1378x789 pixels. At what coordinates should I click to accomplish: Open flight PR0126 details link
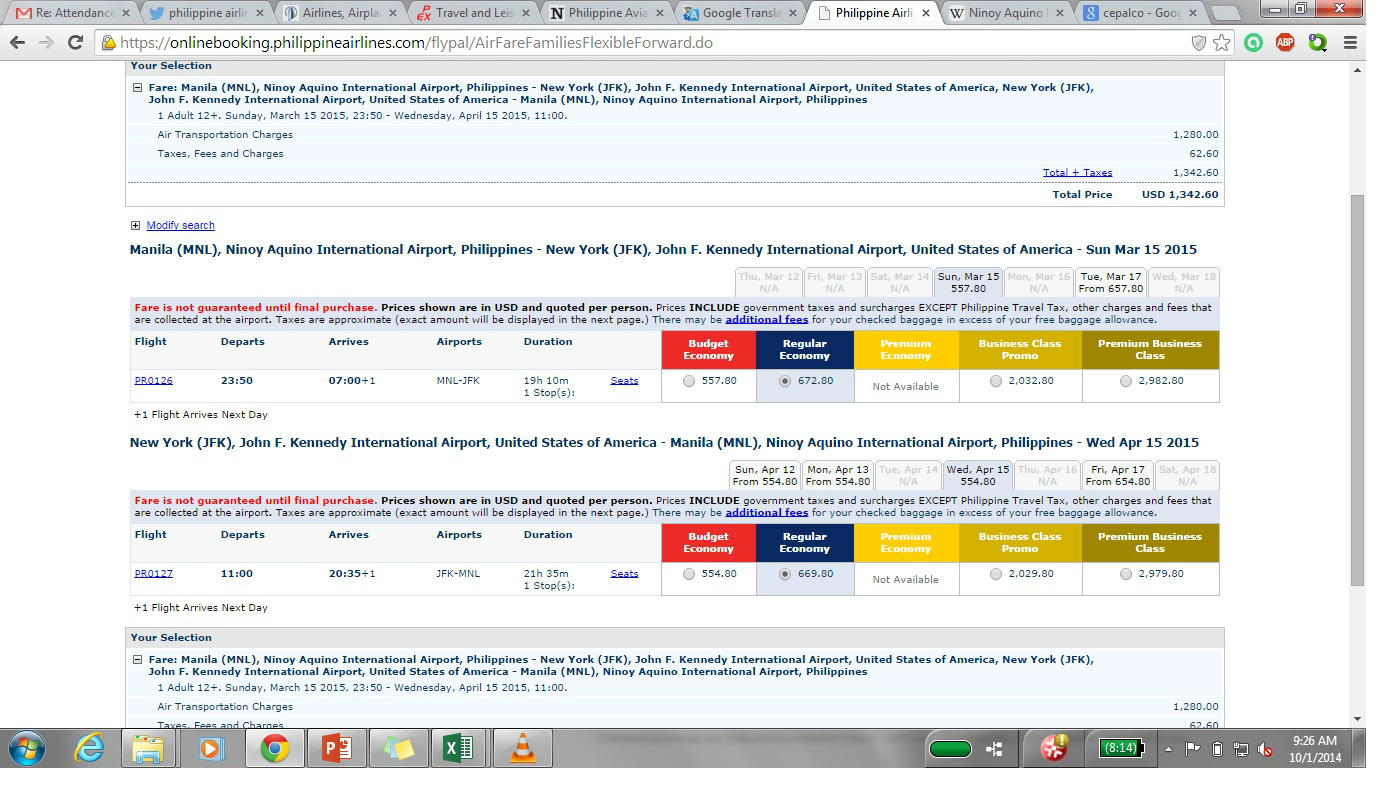pos(153,381)
